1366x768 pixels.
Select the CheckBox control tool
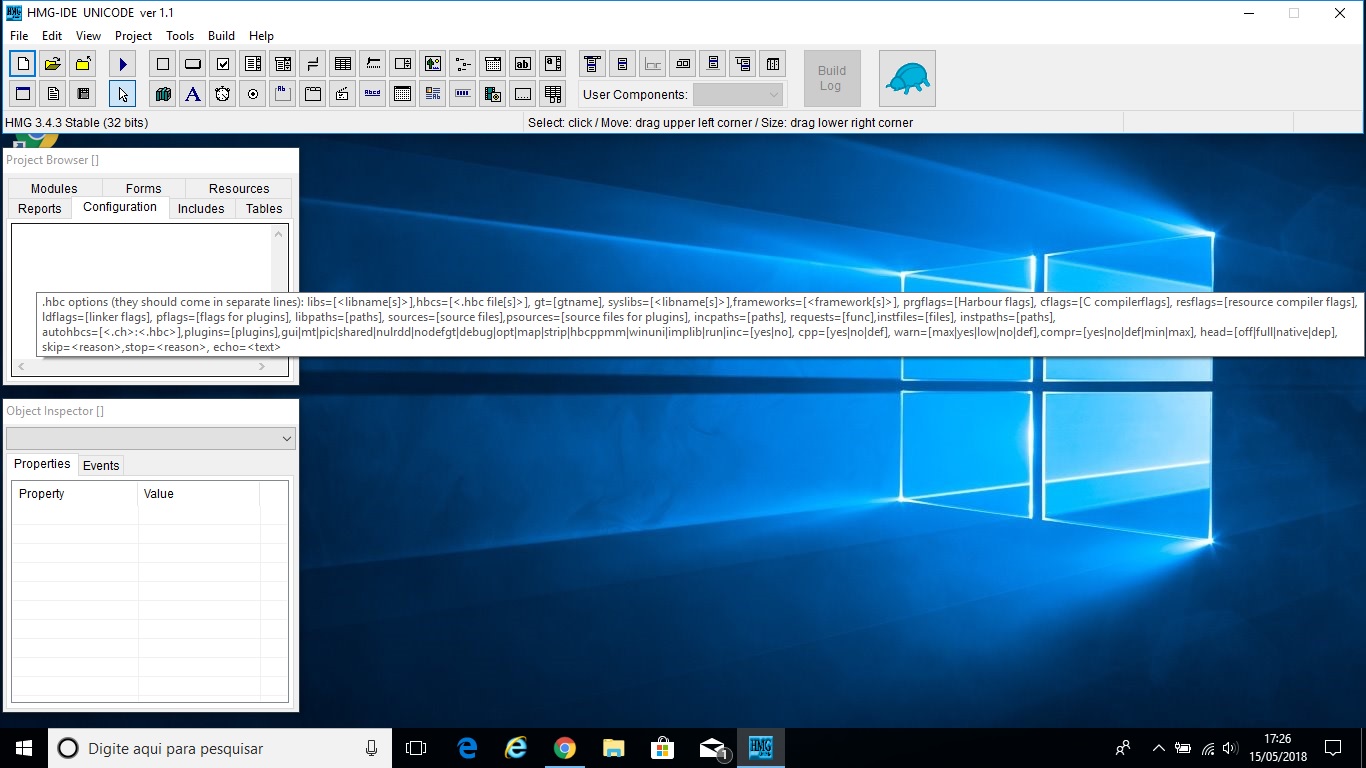223,64
